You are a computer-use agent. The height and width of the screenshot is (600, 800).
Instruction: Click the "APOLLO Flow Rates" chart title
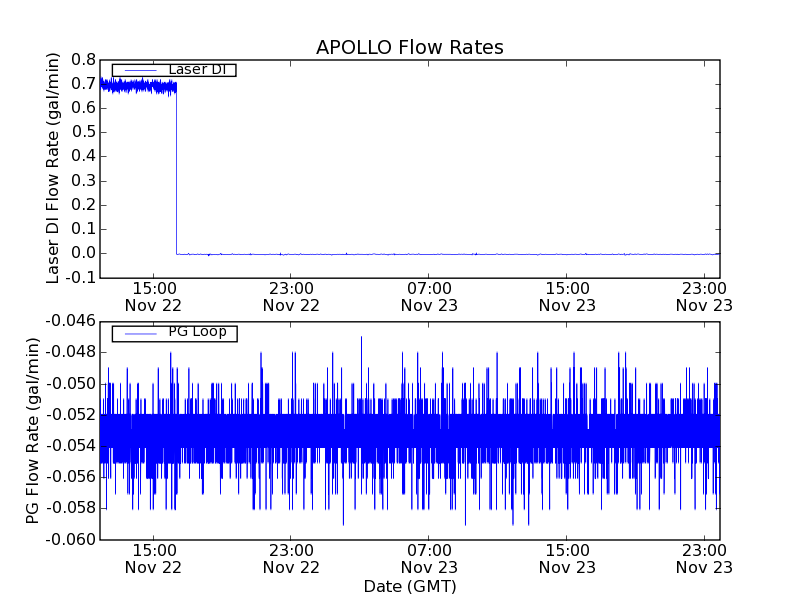(409, 48)
